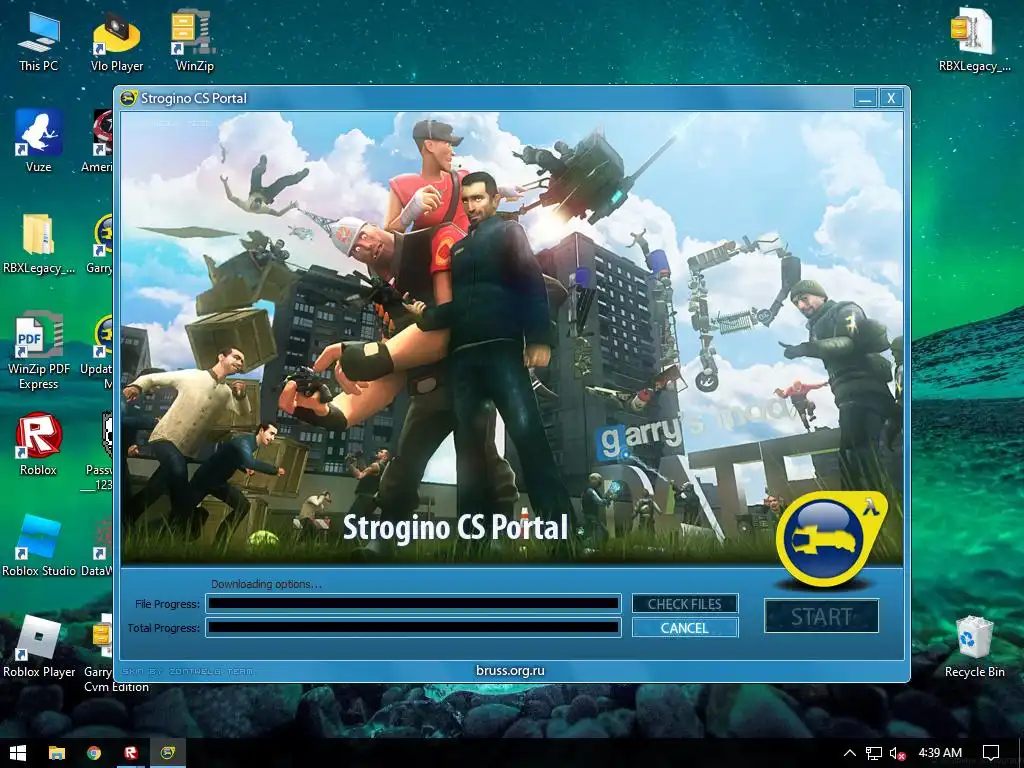
Task: Open the Vuze desktop shortcut
Action: (39, 141)
